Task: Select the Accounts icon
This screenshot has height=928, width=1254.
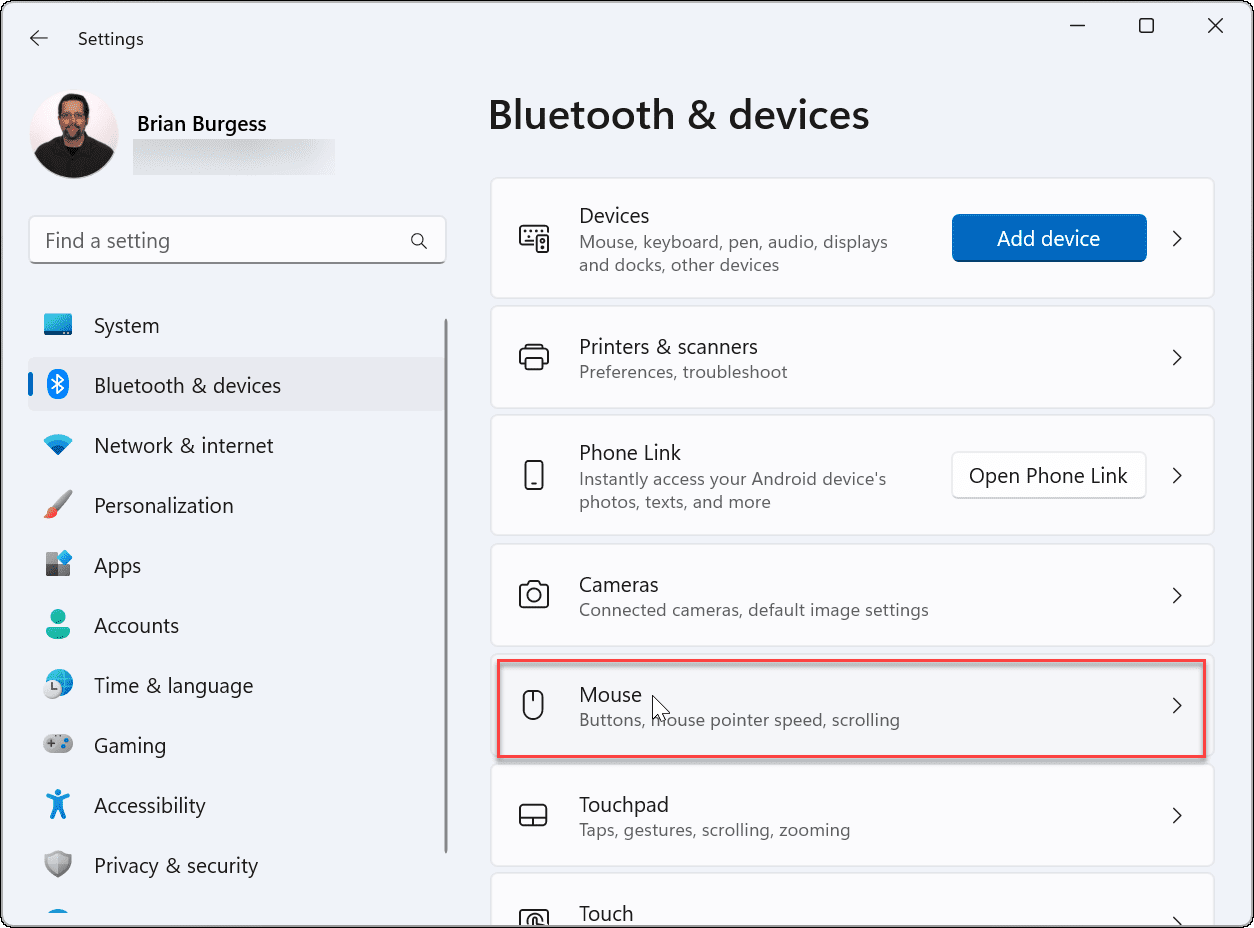Action: coord(58,625)
